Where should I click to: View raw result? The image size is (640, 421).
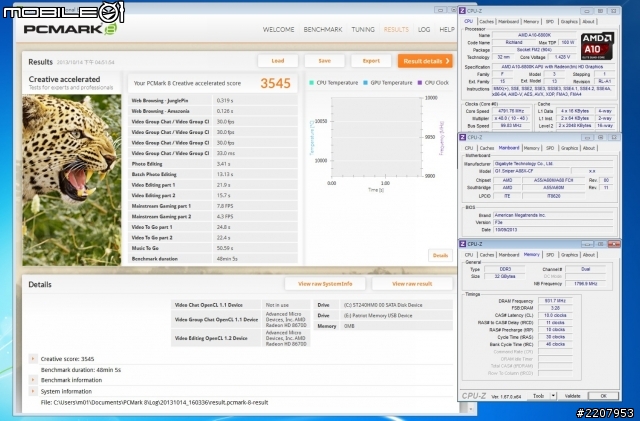pyautogui.click(x=412, y=284)
